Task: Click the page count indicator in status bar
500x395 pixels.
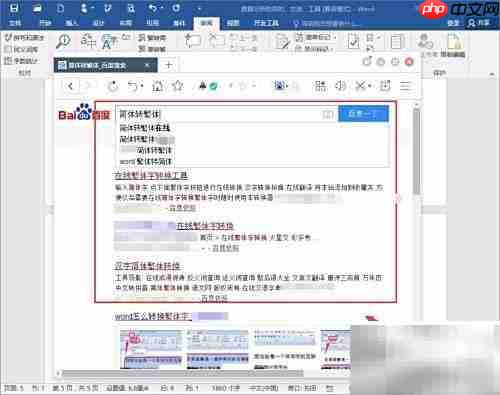Action: tap(76, 388)
